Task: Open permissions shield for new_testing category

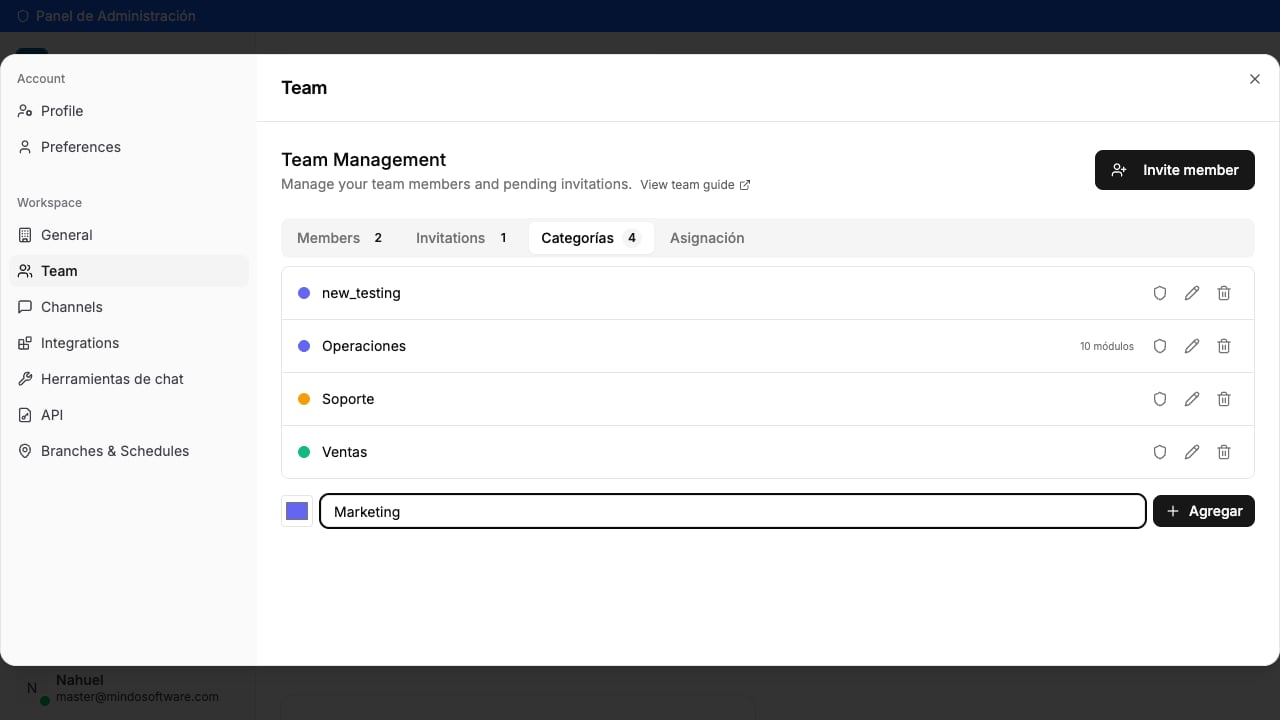Action: [x=1160, y=293]
